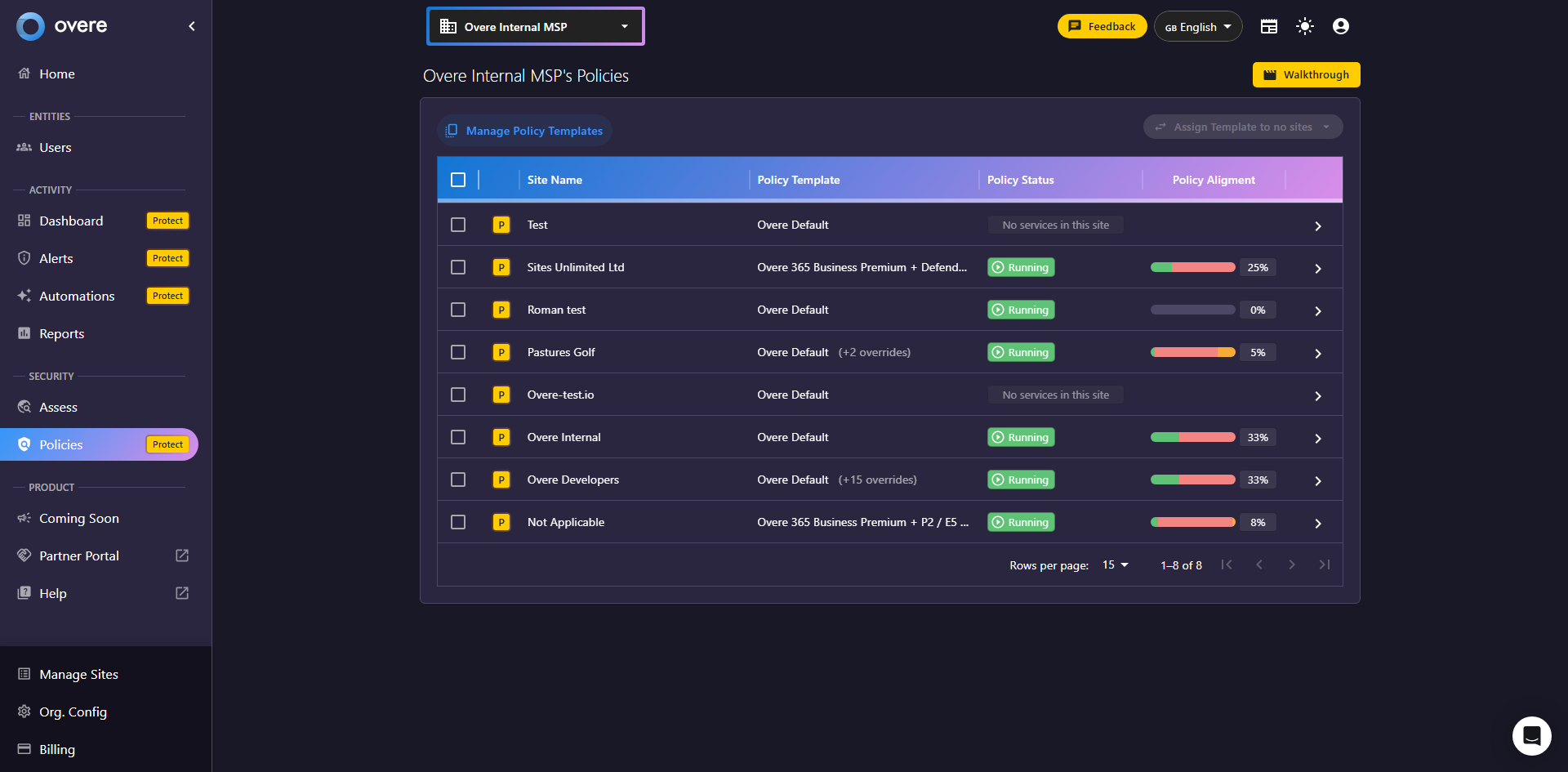Click the P badge for Overe Developers
1568x772 pixels.
(501, 480)
